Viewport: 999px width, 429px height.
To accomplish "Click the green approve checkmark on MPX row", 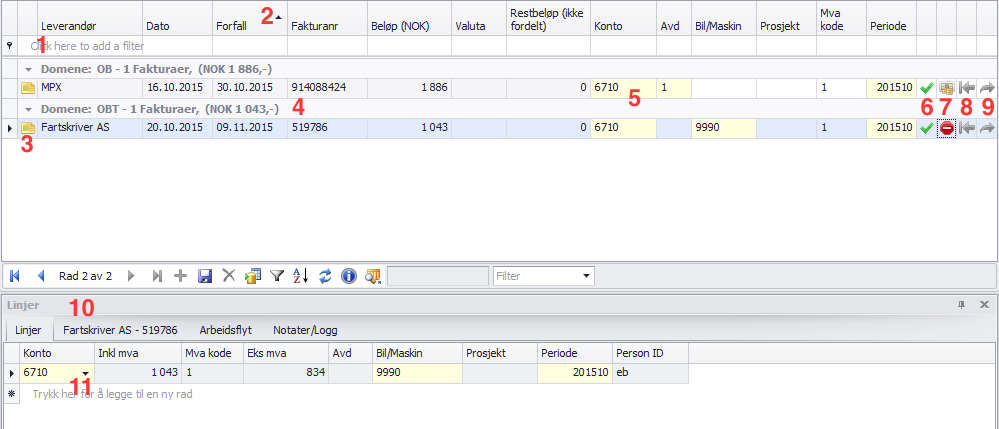I will point(926,88).
